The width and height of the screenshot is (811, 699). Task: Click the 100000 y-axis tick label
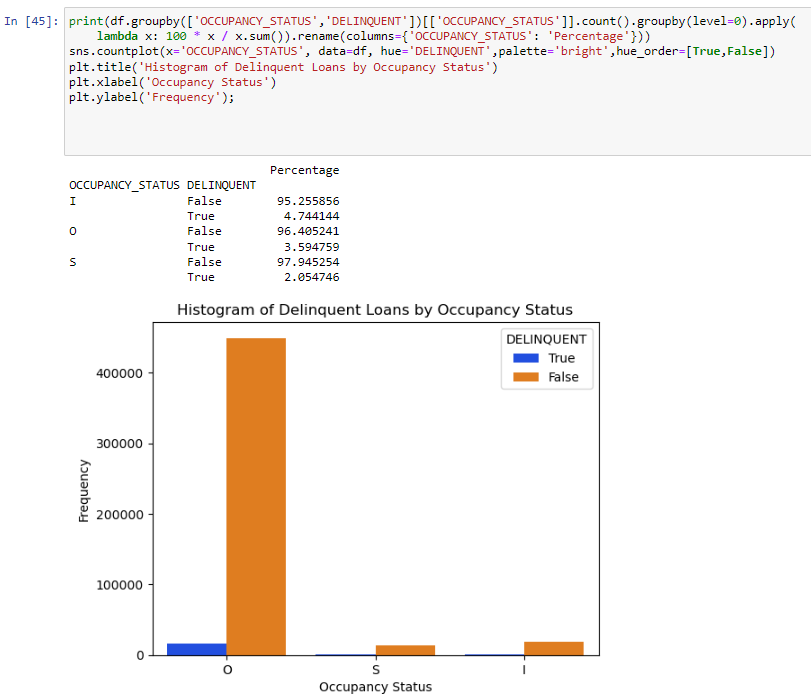119,585
